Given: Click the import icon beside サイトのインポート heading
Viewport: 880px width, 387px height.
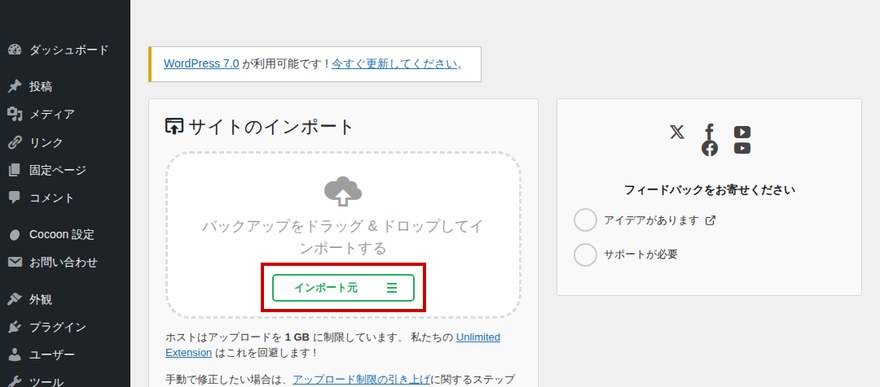Looking at the screenshot, I should pyautogui.click(x=174, y=127).
